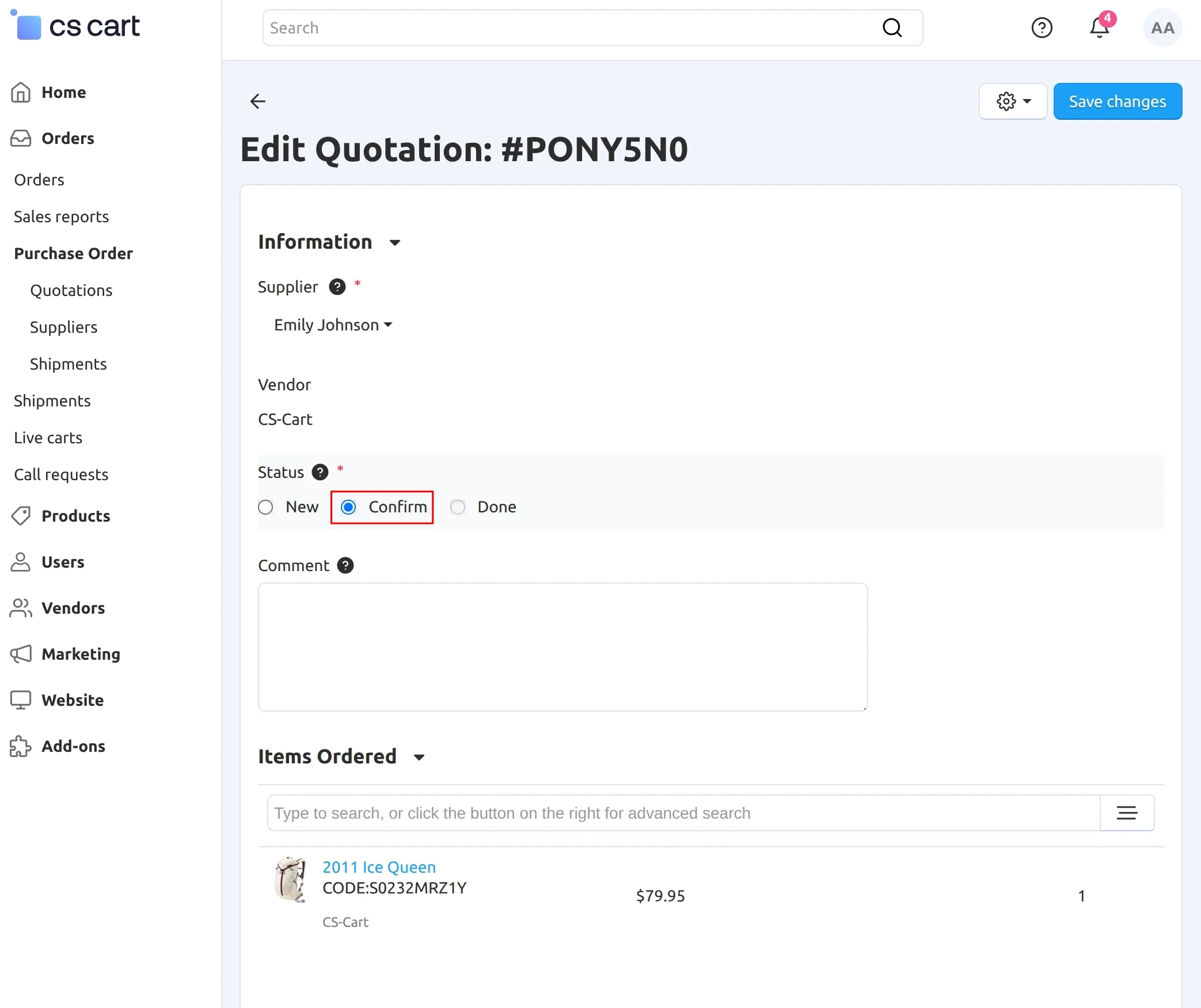Click the CS-Cart vendor value text
Screen dimensions: 1201x1008
(x=285, y=419)
